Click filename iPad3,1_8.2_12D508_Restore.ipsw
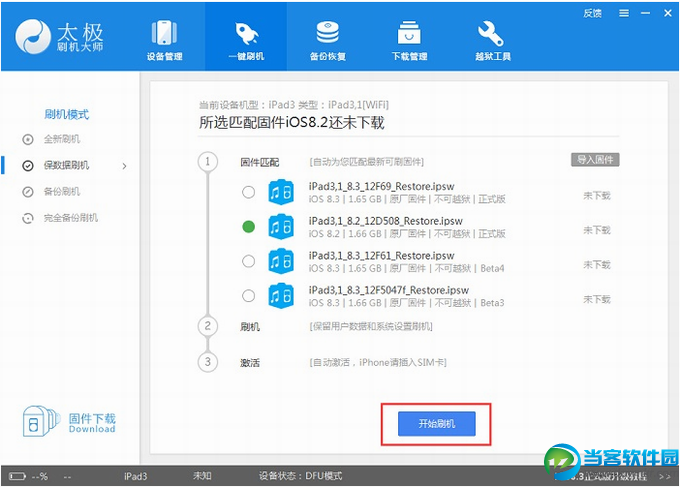The width and height of the screenshot is (680, 487). tap(386, 221)
